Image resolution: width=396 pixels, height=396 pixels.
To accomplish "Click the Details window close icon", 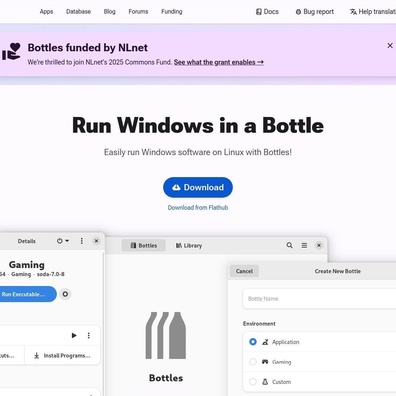I will [96, 241].
